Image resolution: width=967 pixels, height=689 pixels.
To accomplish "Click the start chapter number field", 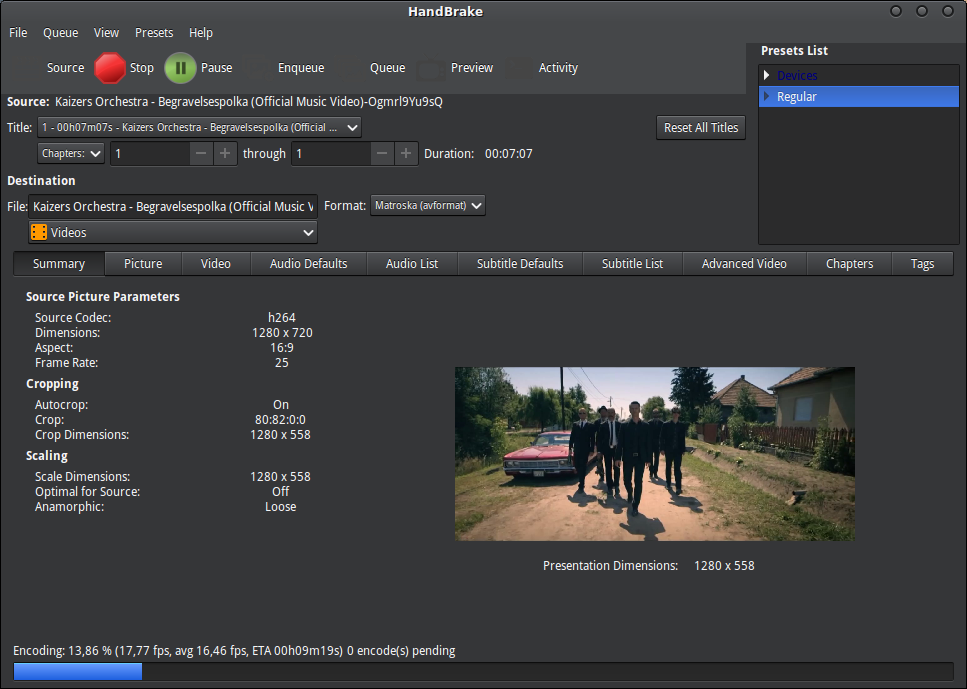I will [150, 154].
